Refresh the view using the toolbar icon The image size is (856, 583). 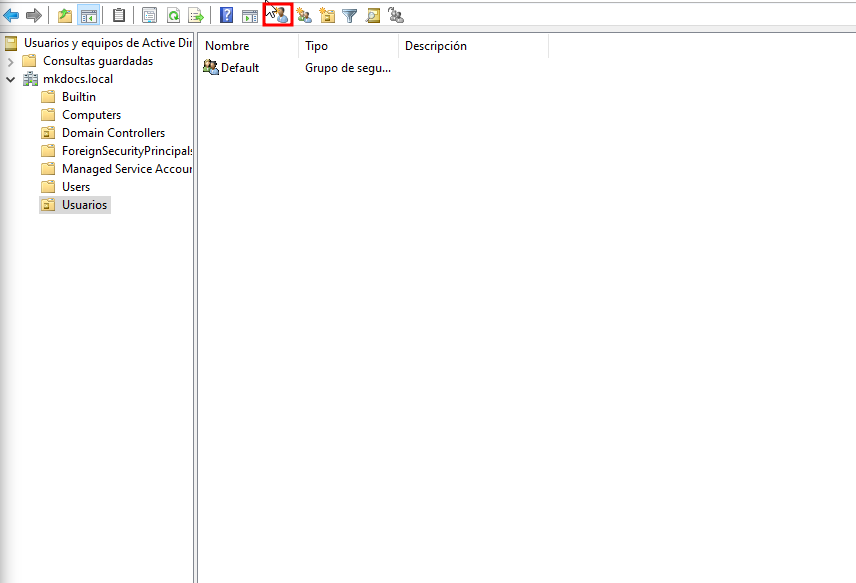tap(173, 15)
